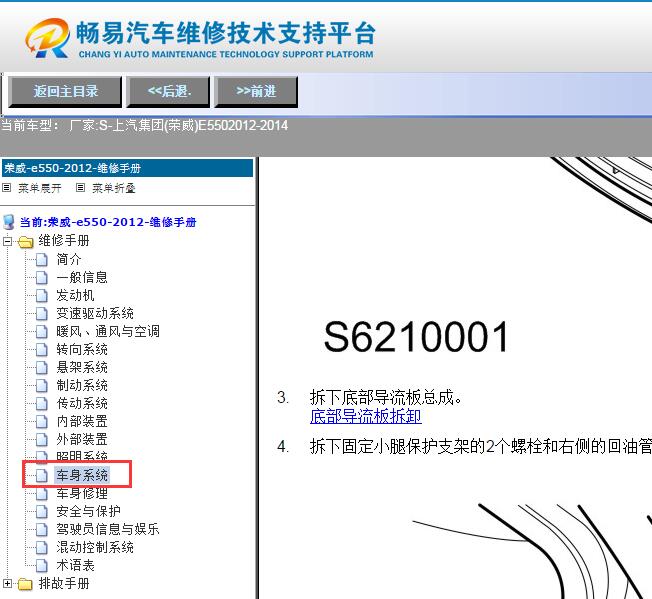
Task: Click the 维修手册 folder icon
Action: (x=25, y=242)
